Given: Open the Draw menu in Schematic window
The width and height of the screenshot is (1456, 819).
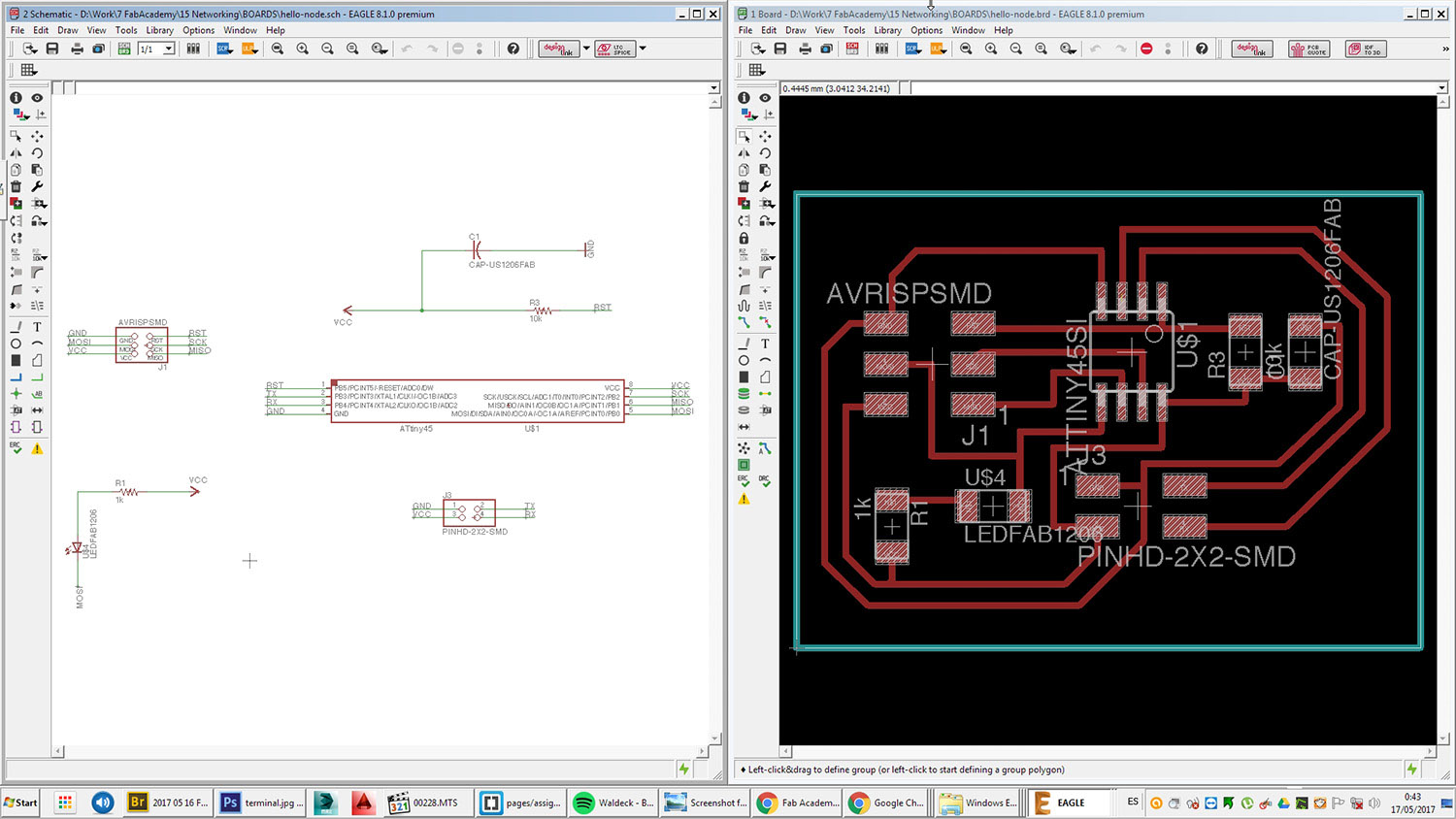Looking at the screenshot, I should click(x=68, y=30).
